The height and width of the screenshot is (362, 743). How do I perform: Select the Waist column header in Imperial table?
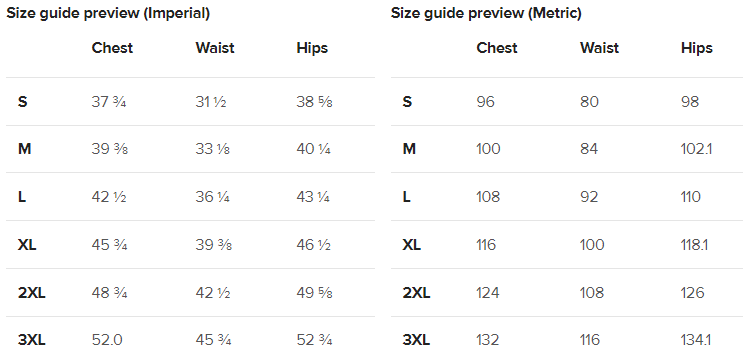215,48
